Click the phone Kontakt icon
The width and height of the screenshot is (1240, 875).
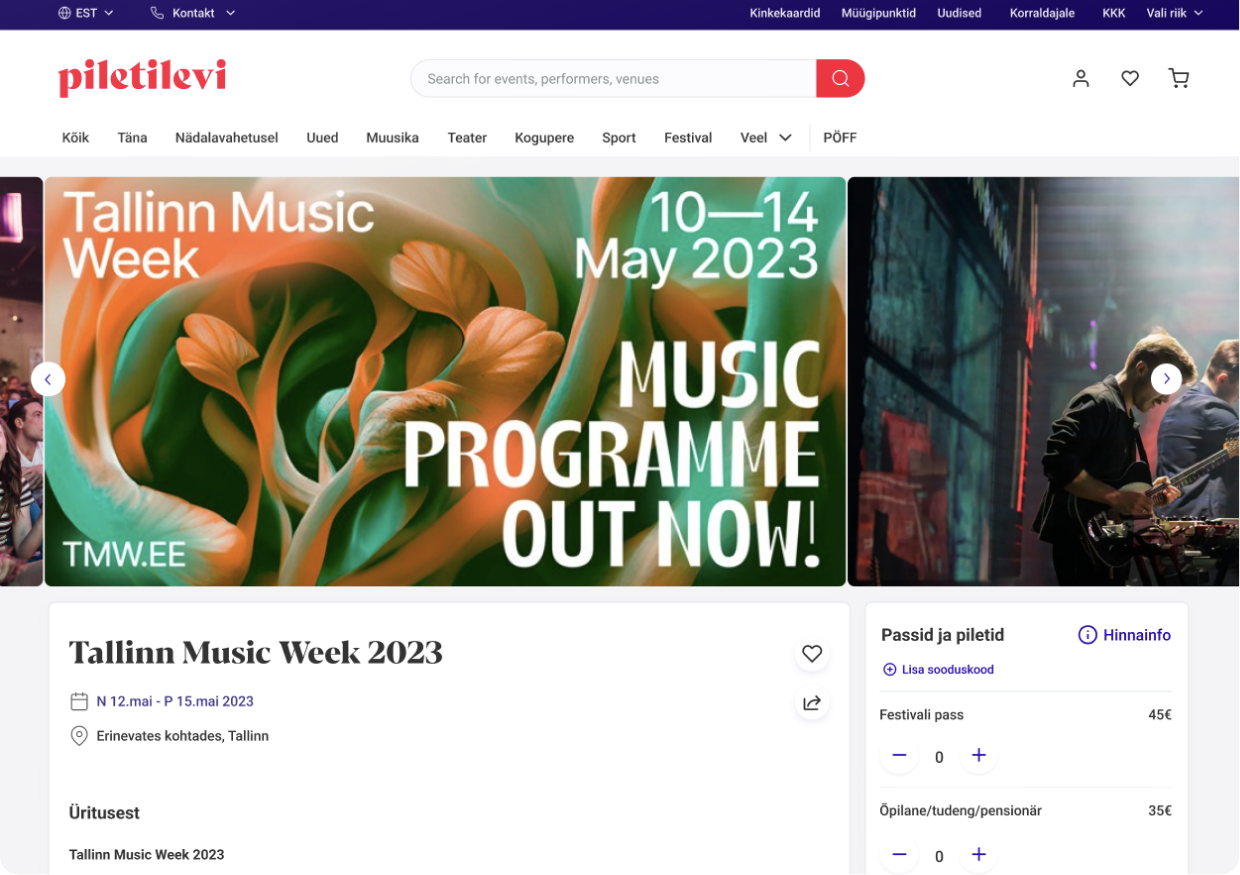tap(157, 13)
